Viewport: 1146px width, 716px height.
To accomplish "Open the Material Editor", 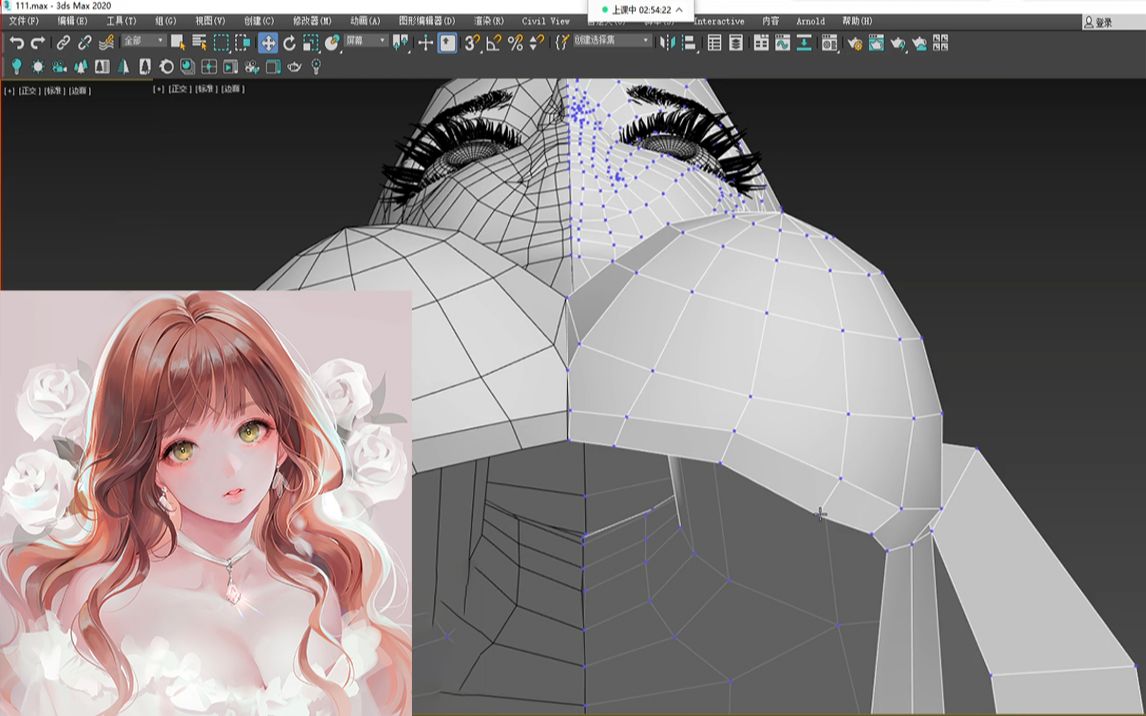I will (x=828, y=43).
